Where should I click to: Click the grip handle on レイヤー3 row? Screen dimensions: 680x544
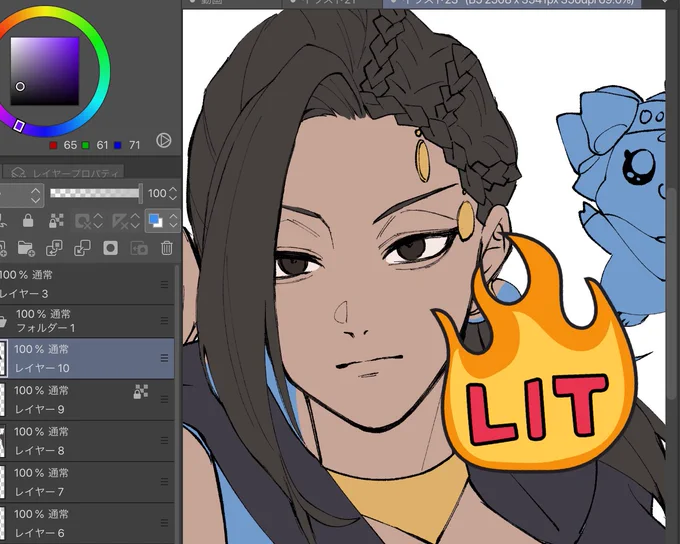click(x=164, y=285)
